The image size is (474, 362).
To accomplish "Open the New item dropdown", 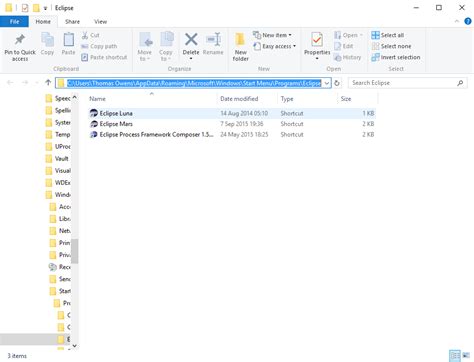I will click(x=272, y=35).
